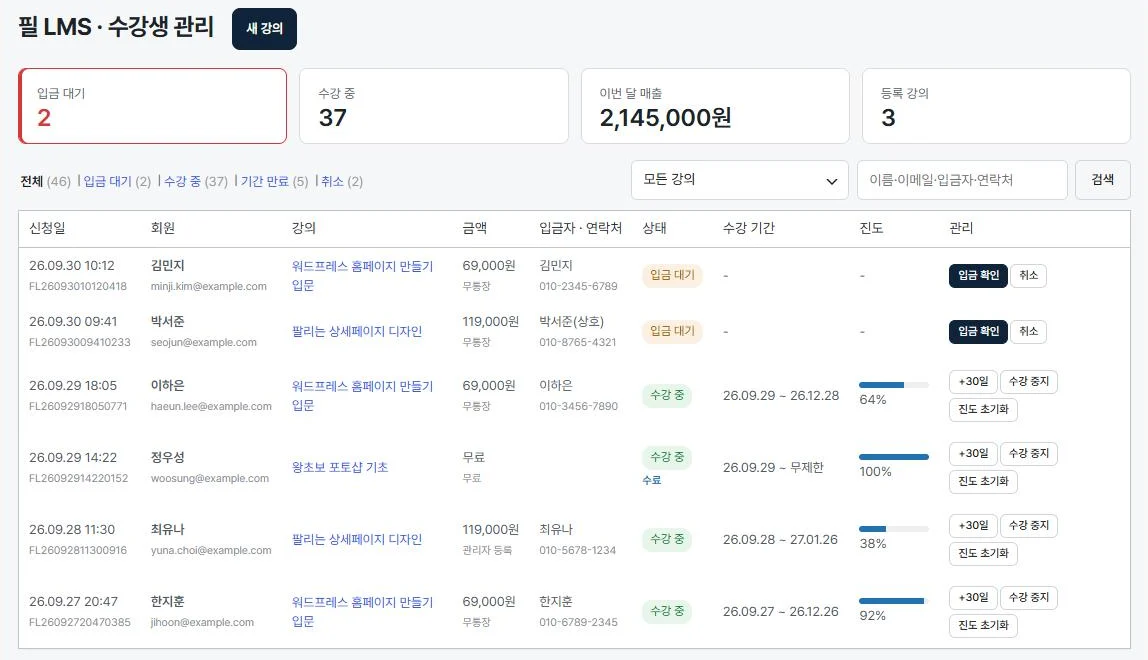Reset progress for 한지훈 with 진도 초기화
The image size is (1148, 660).
tap(983, 626)
